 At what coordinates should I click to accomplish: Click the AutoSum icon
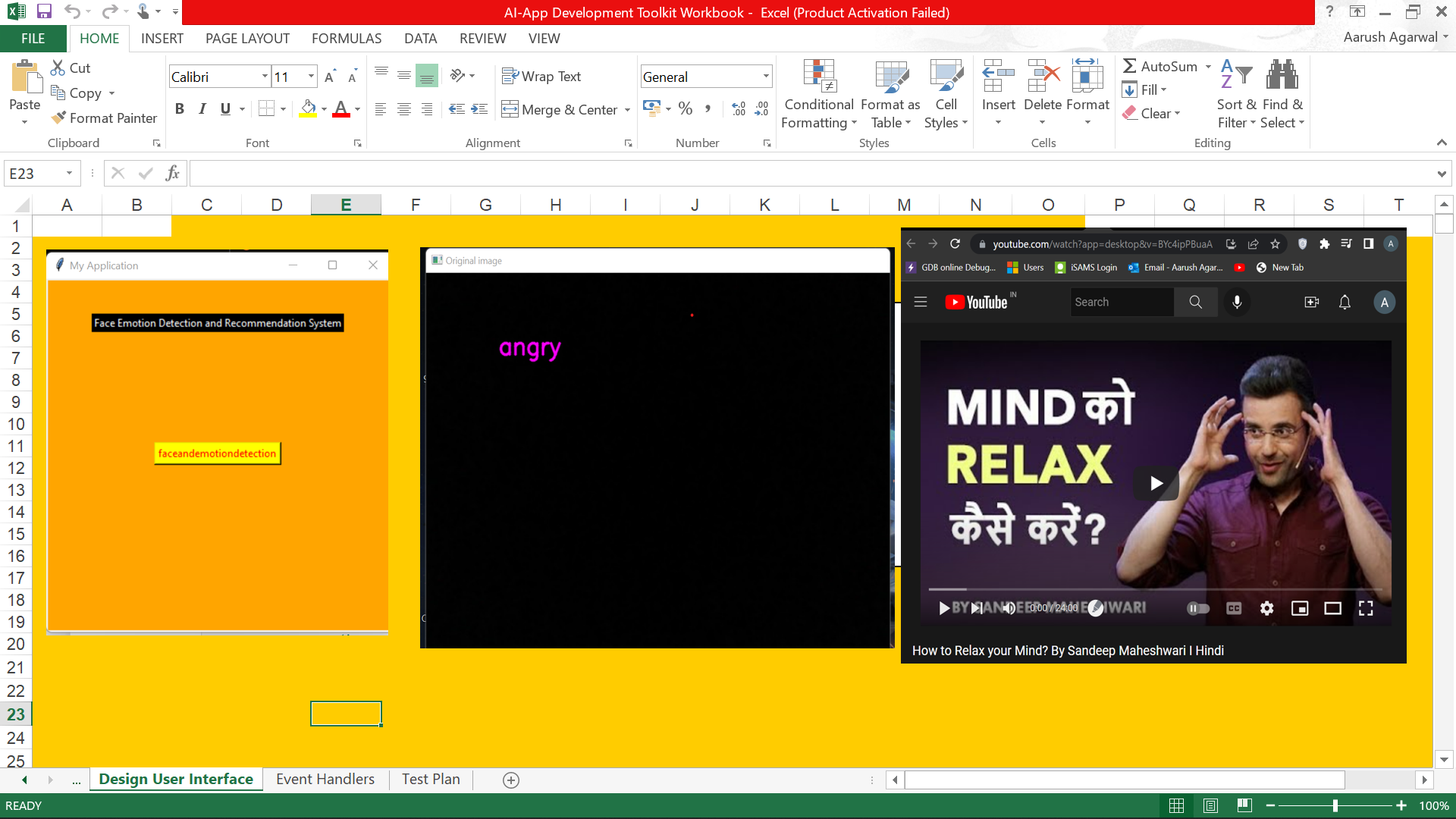1130,66
